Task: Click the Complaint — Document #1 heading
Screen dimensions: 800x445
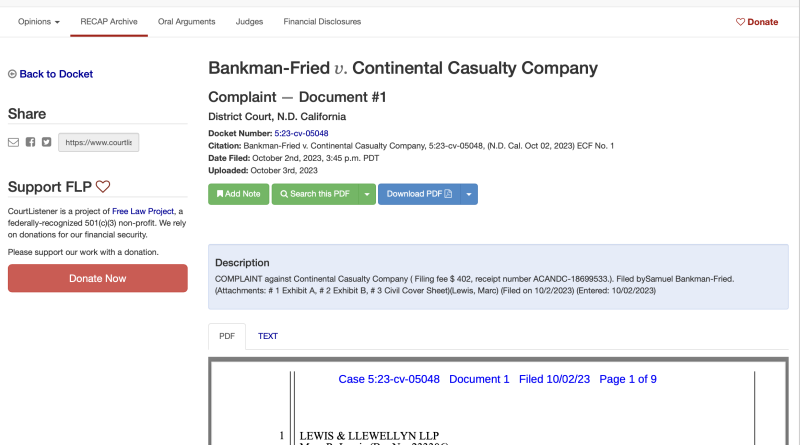Action: (x=297, y=97)
